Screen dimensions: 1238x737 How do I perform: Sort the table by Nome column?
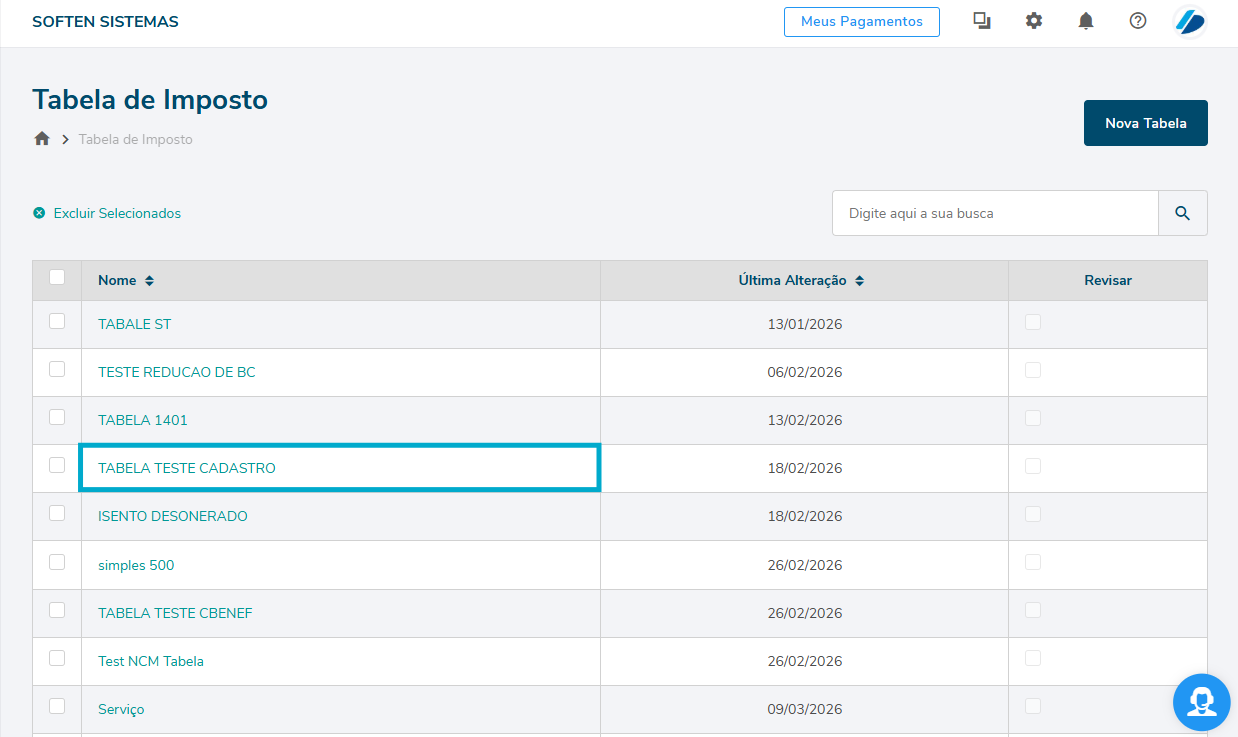point(149,281)
